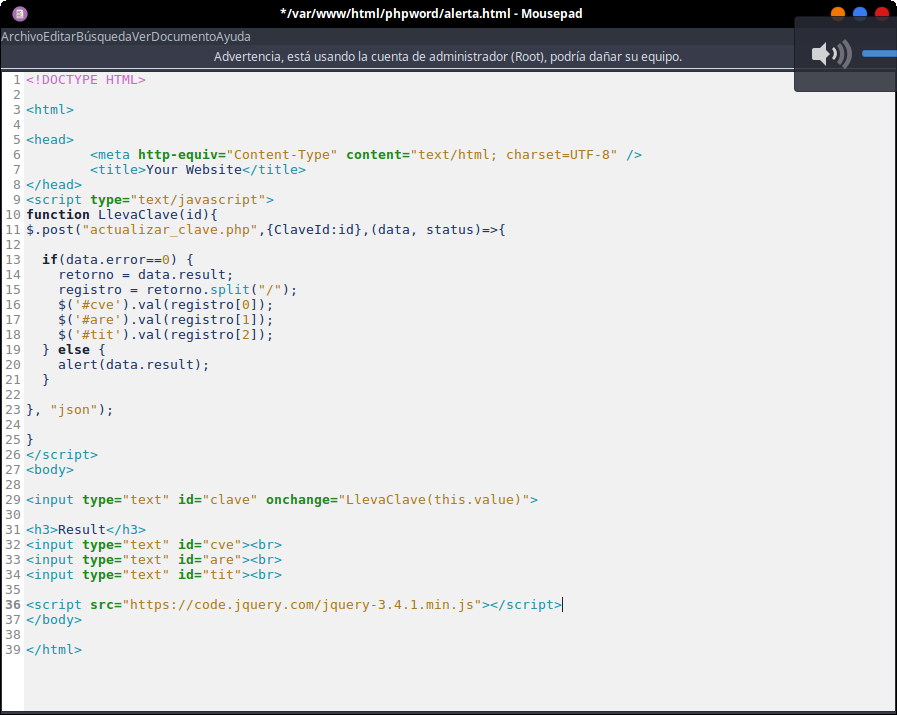Click line number 12 in the gutter
Viewport: 897px width, 715px height.
click(13, 245)
